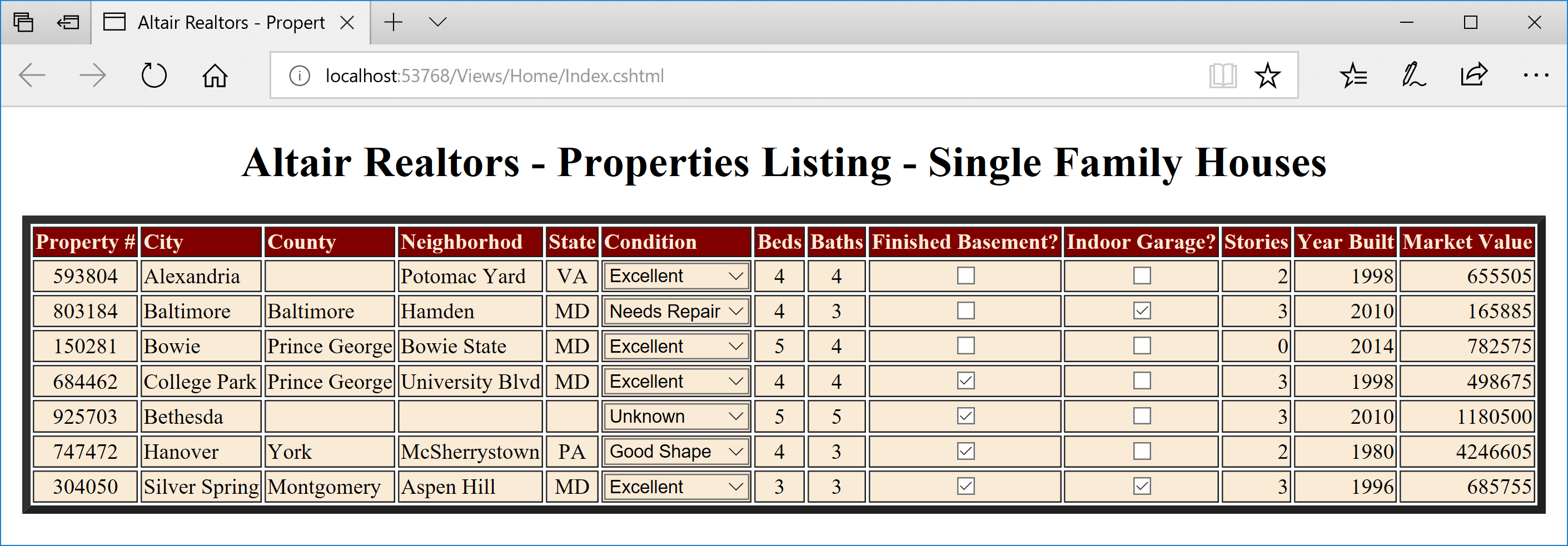
Task: Click the site information icon in the address bar
Action: click(300, 76)
